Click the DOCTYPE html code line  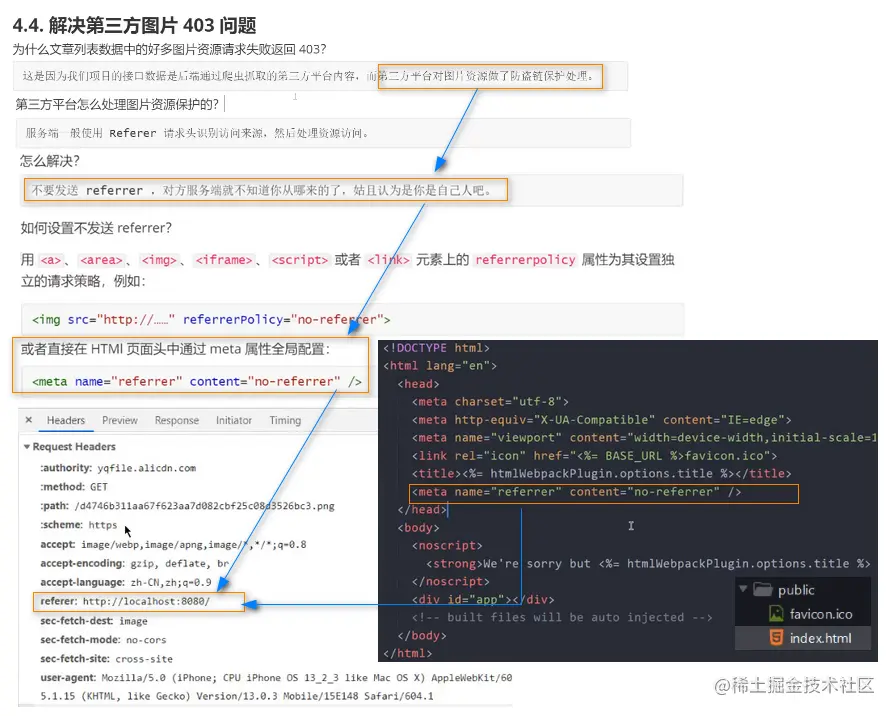pyautogui.click(x=436, y=348)
